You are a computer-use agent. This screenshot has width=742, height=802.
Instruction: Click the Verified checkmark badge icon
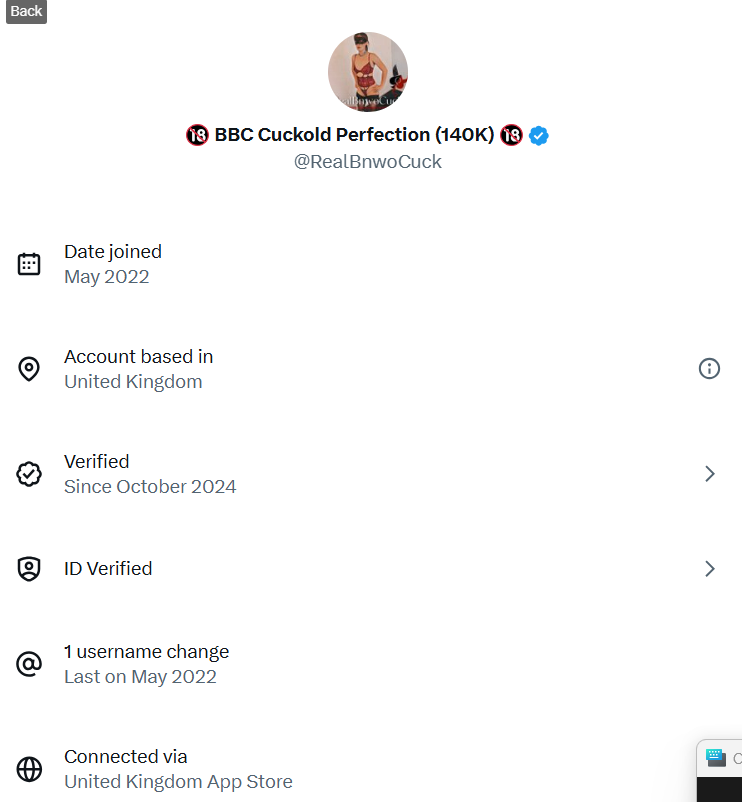tap(30, 473)
